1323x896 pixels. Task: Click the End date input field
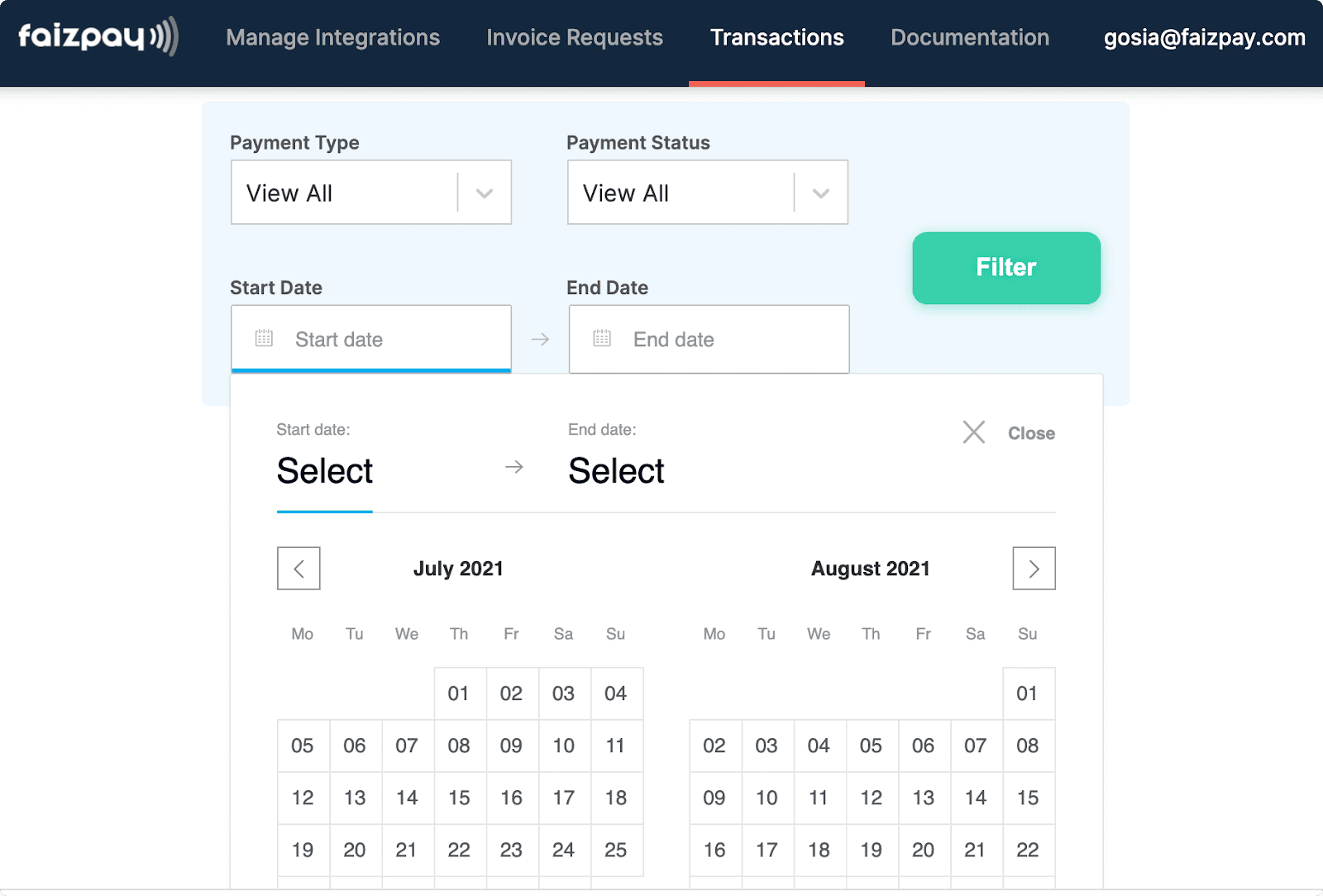tap(709, 339)
